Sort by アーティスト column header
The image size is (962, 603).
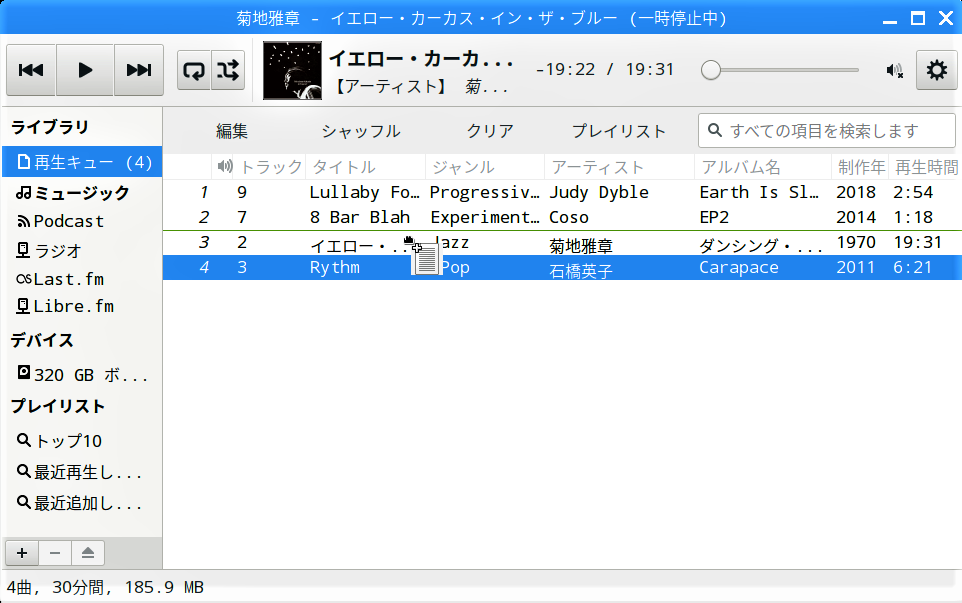pyautogui.click(x=620, y=166)
